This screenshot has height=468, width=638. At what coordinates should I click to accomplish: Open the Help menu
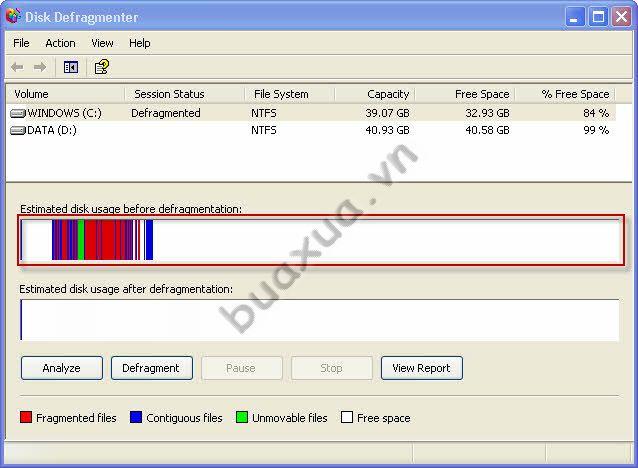click(x=140, y=43)
